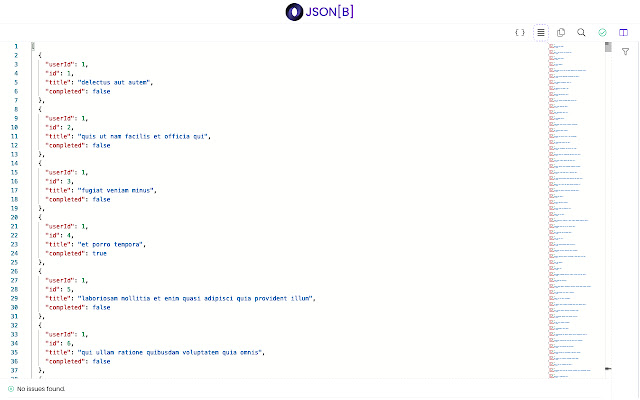Click the "delectus aut autem" title string

pos(114,82)
